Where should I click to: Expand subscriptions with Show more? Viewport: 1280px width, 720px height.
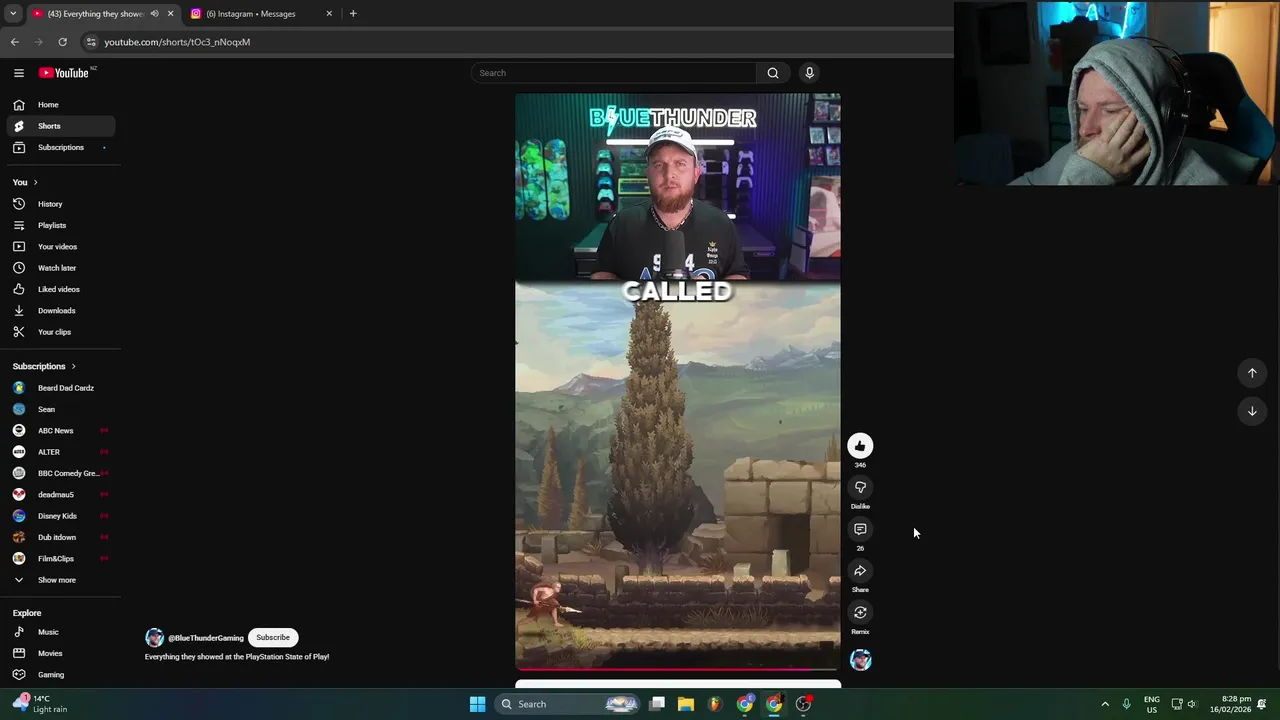click(x=60, y=580)
